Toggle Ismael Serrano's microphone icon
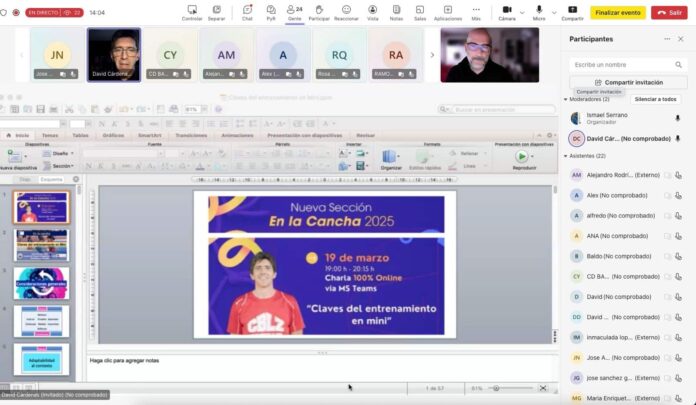Viewport: 696px width, 405px height. click(x=677, y=118)
